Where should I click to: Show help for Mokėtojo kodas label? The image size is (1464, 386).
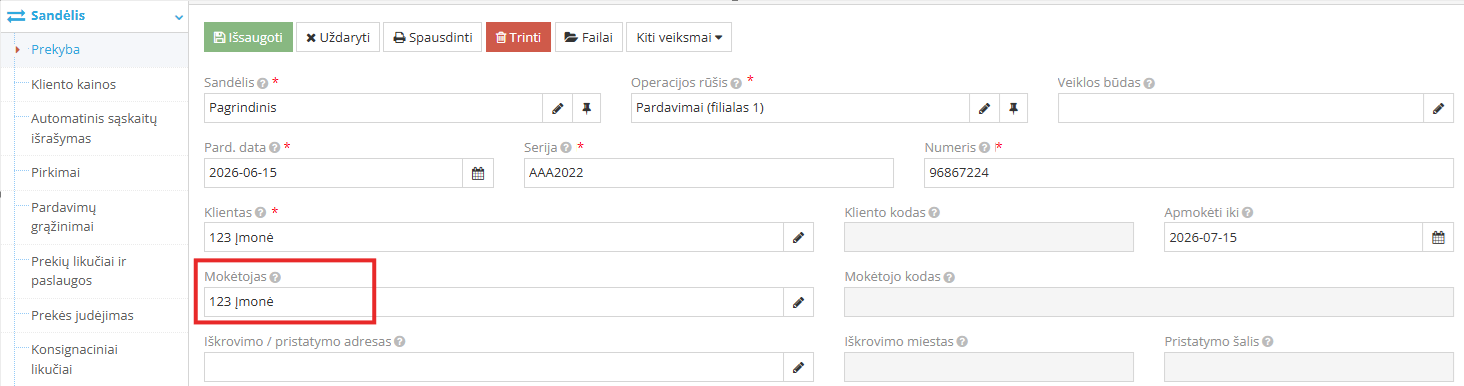click(948, 278)
